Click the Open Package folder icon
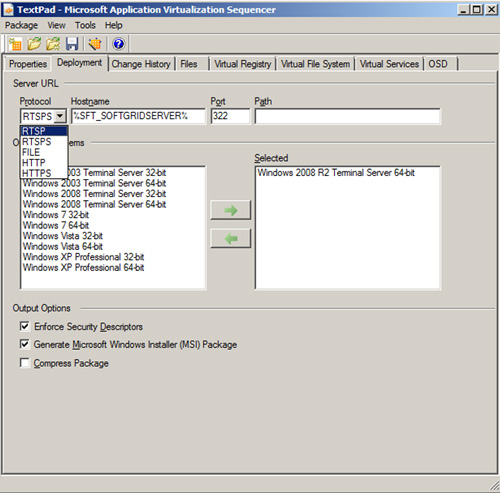This screenshot has height=493, width=500. pos(34,44)
